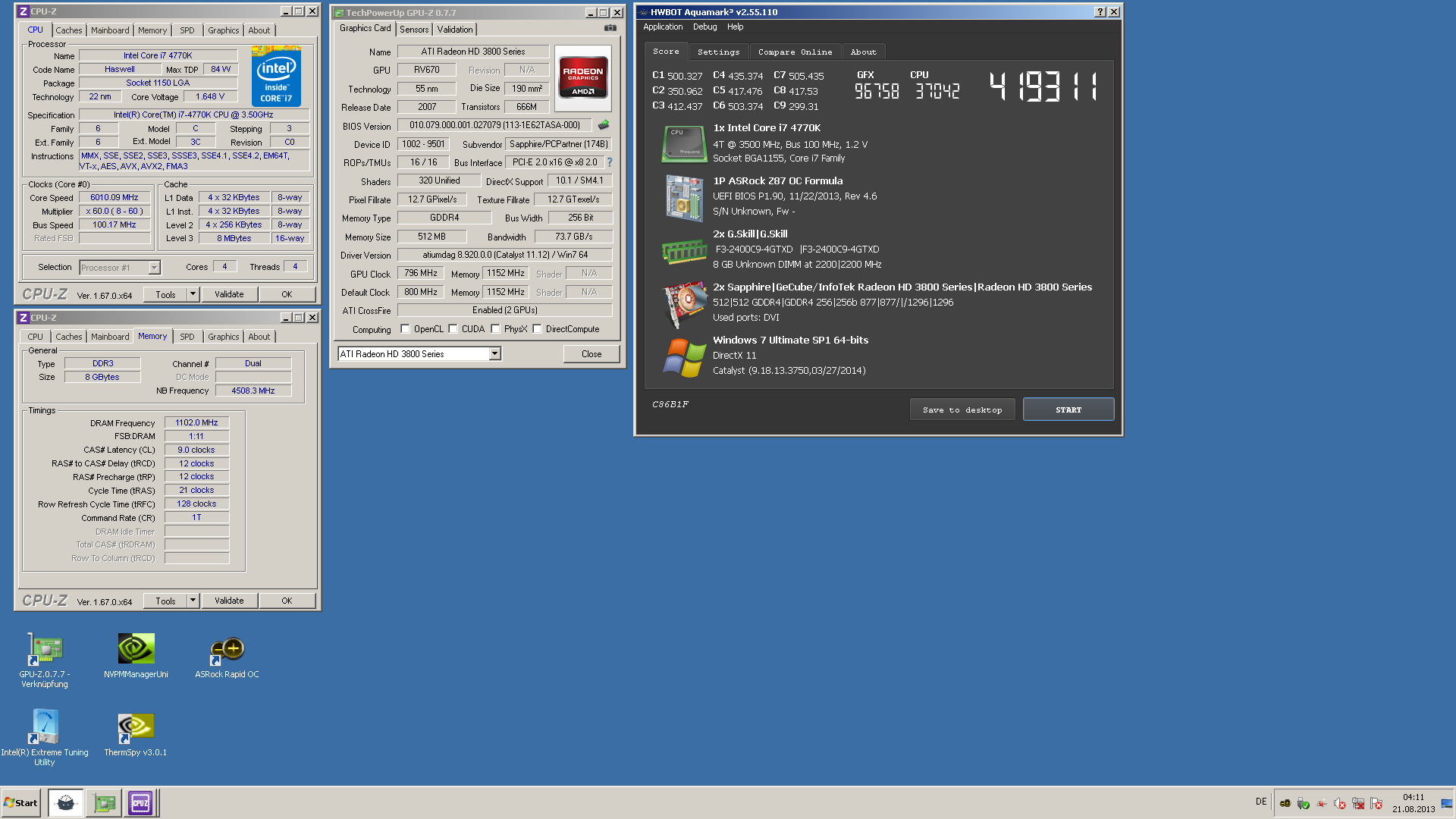Screen dimensions: 1456x819
Task: Click the motherboard icon in Aquamark
Action: (x=684, y=198)
